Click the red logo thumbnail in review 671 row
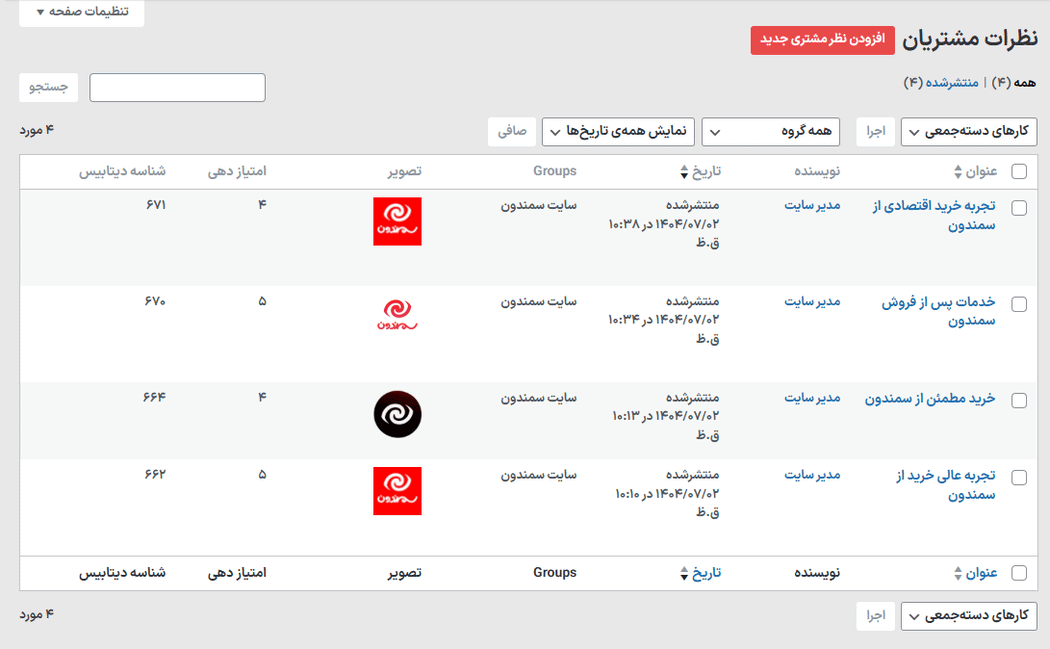1050x649 pixels. pos(397,221)
